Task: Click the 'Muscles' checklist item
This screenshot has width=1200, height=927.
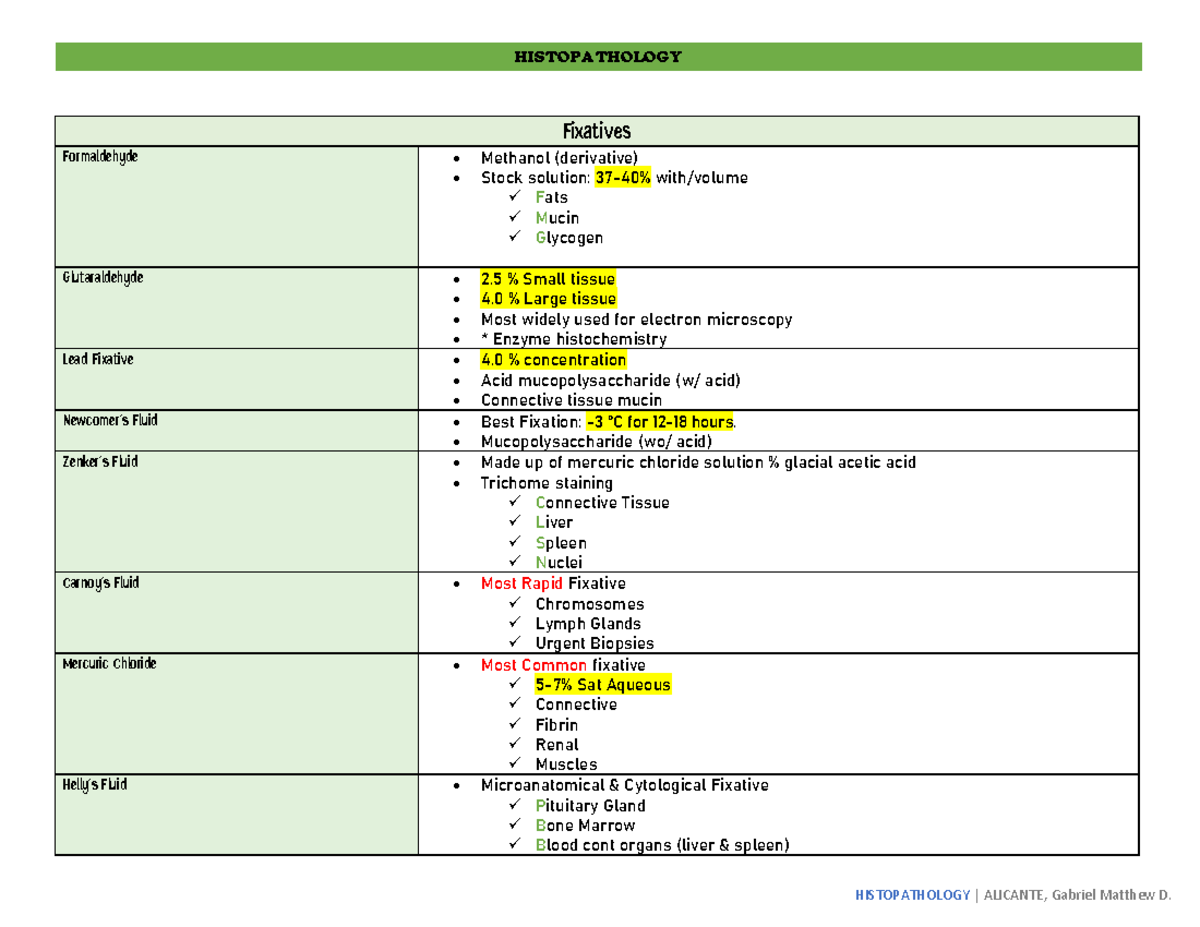Action: (566, 765)
